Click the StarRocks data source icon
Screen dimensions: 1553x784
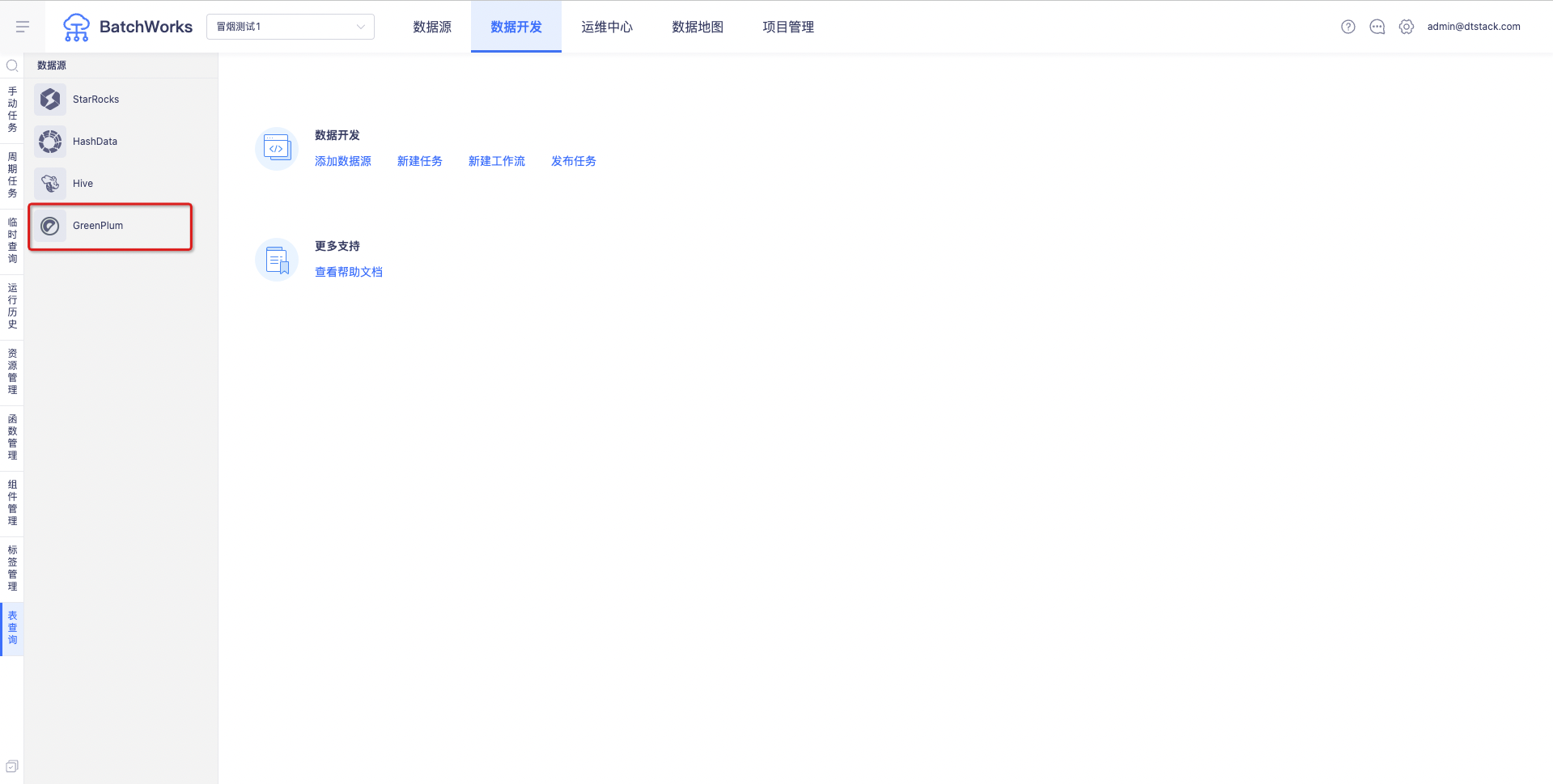click(50, 100)
